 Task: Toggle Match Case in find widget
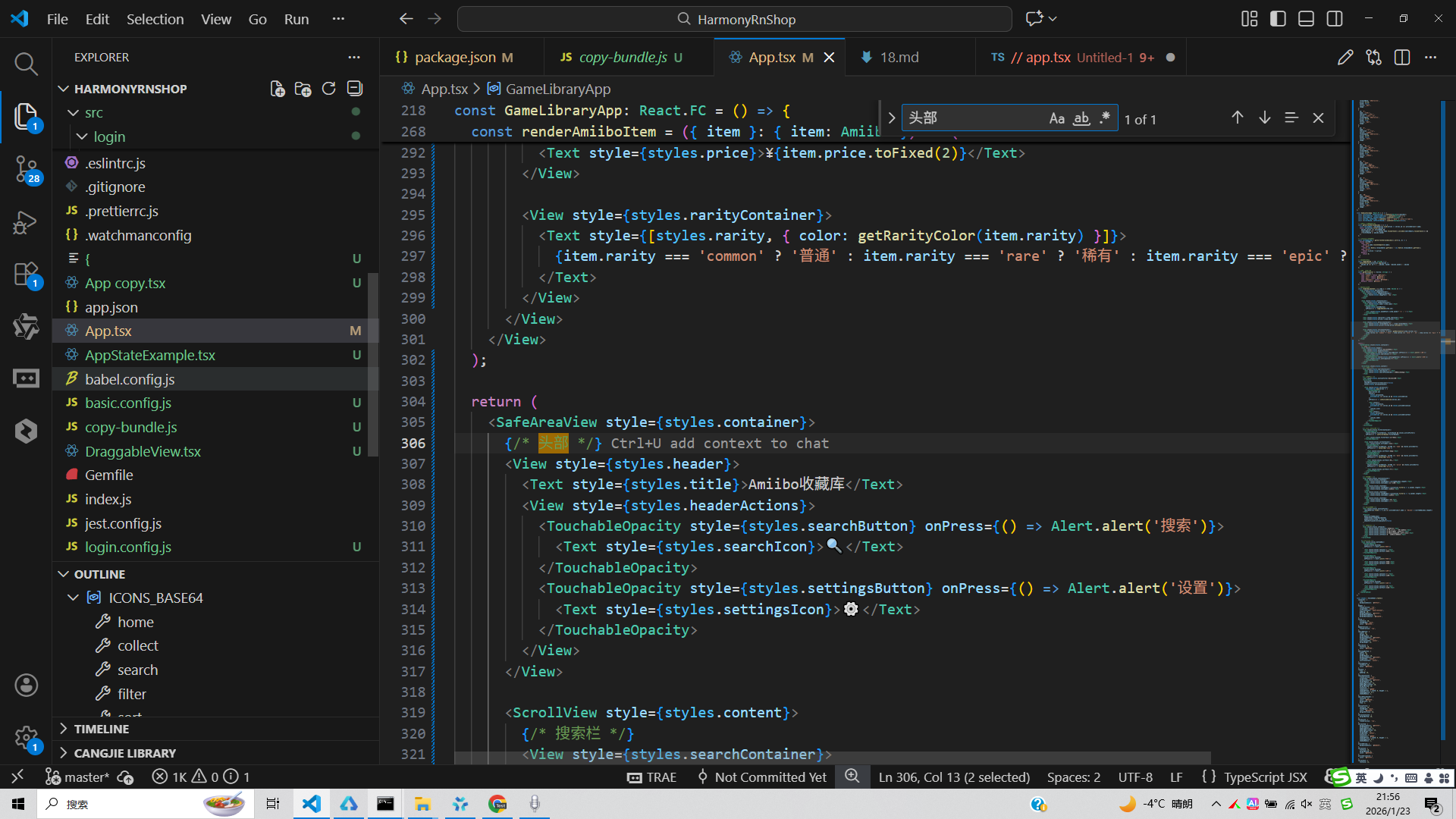[x=1056, y=118]
